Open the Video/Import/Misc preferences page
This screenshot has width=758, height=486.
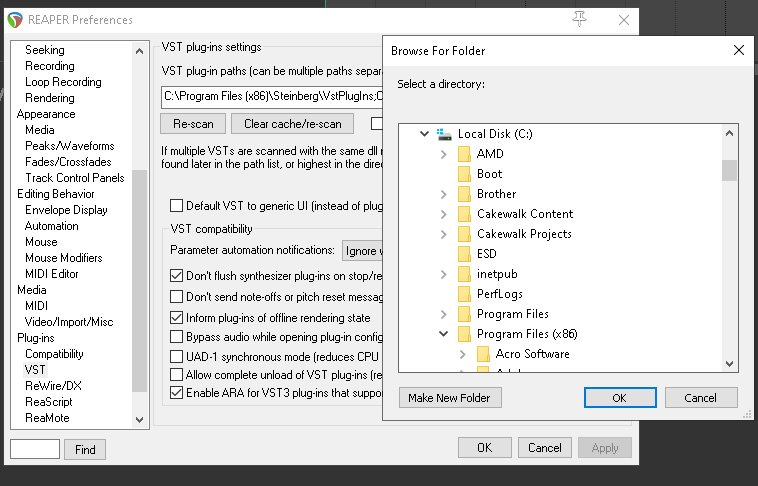(x=69, y=322)
